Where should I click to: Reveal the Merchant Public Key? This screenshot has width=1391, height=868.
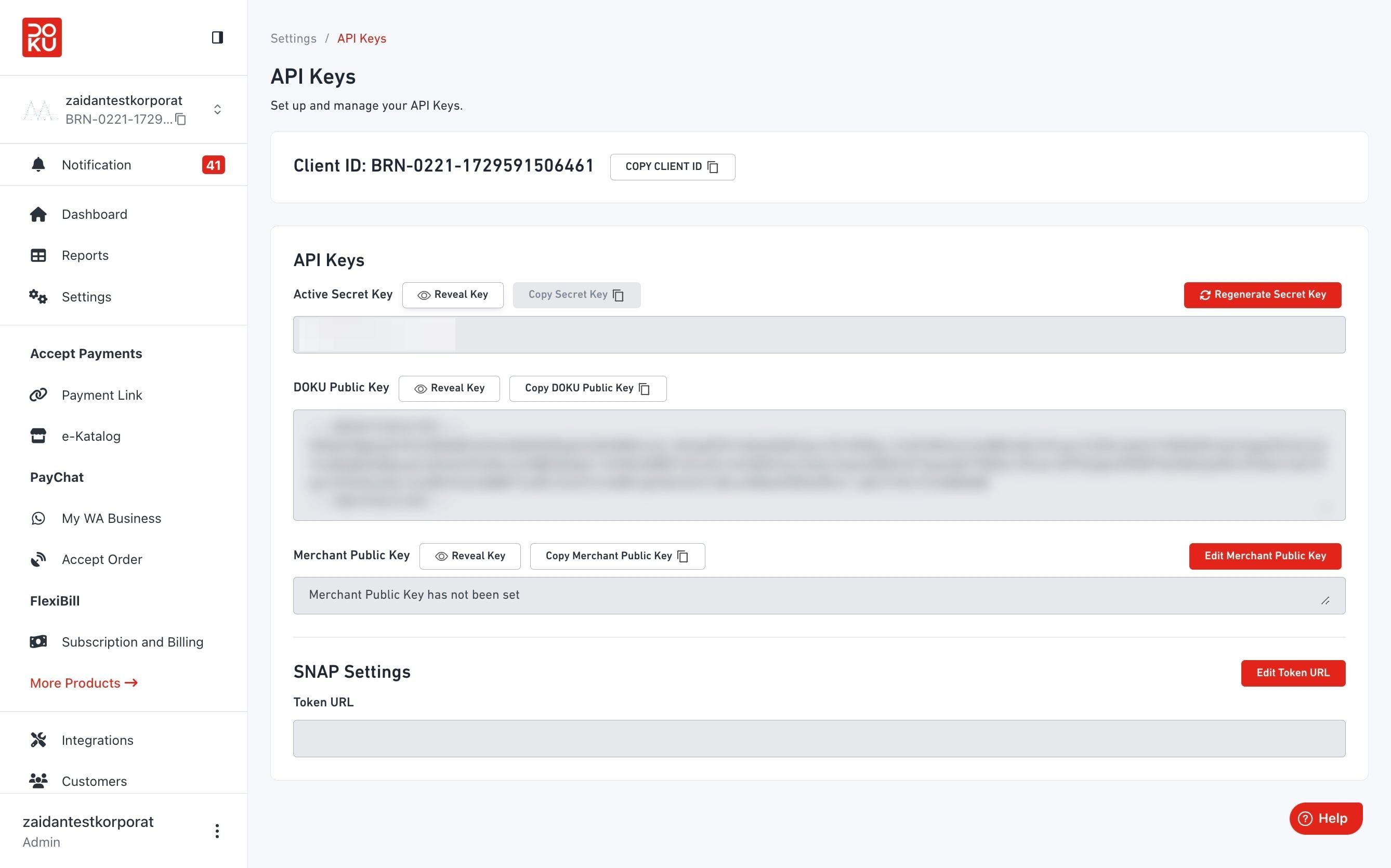(469, 556)
